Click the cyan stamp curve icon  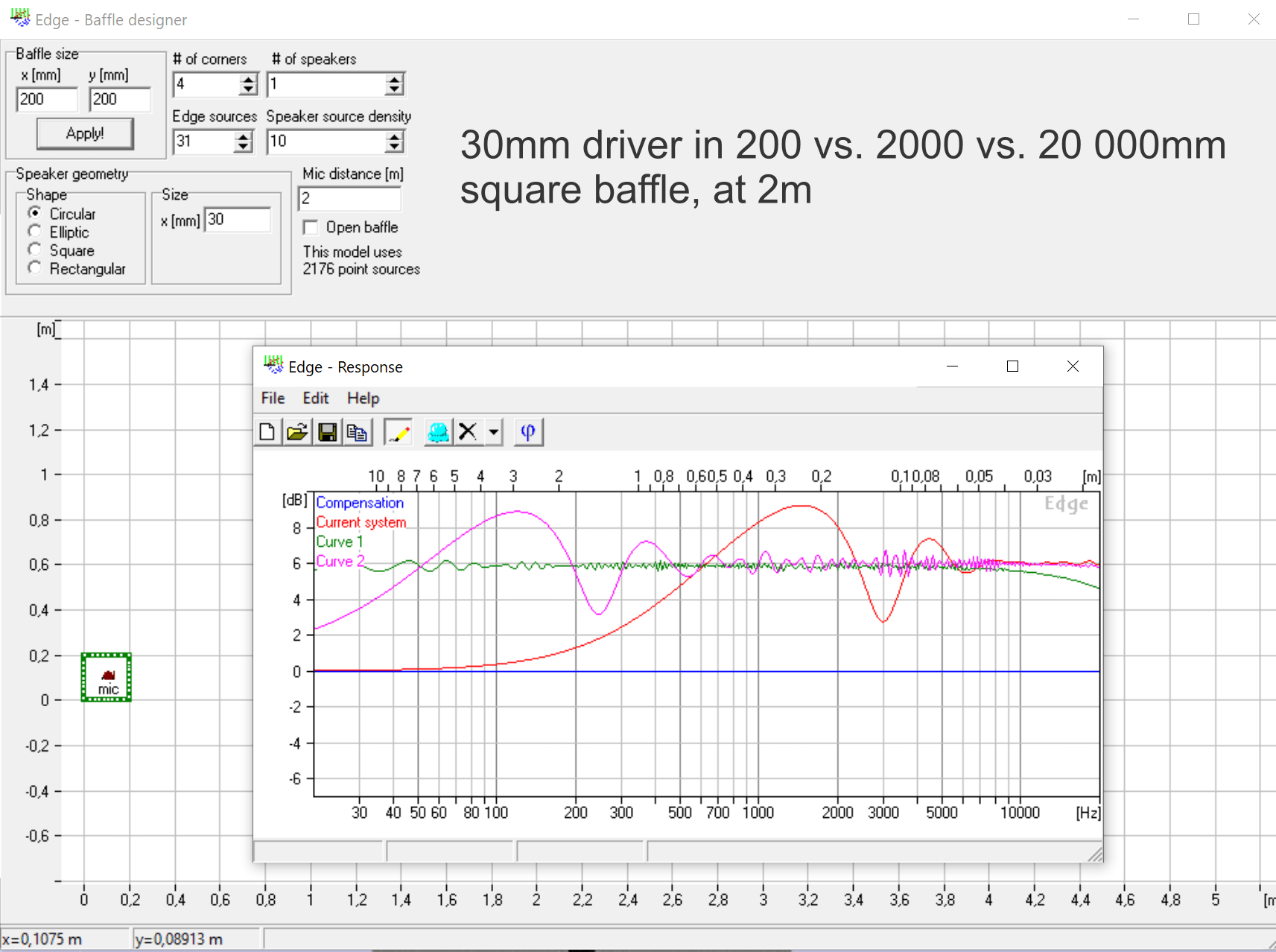pyautogui.click(x=438, y=432)
